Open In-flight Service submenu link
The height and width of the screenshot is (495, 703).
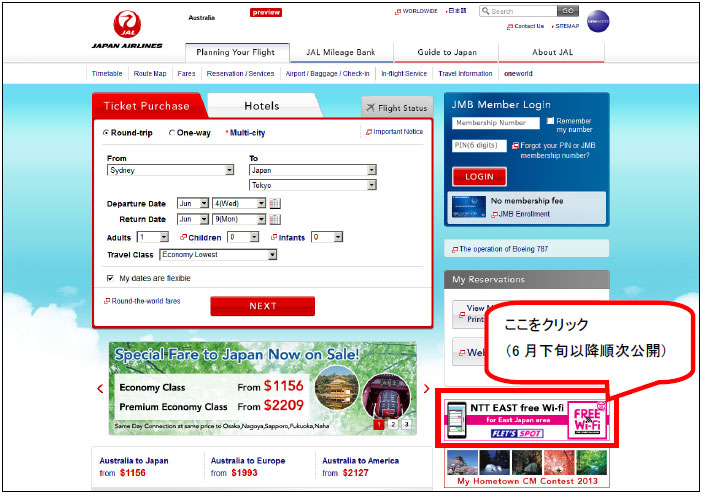point(404,74)
